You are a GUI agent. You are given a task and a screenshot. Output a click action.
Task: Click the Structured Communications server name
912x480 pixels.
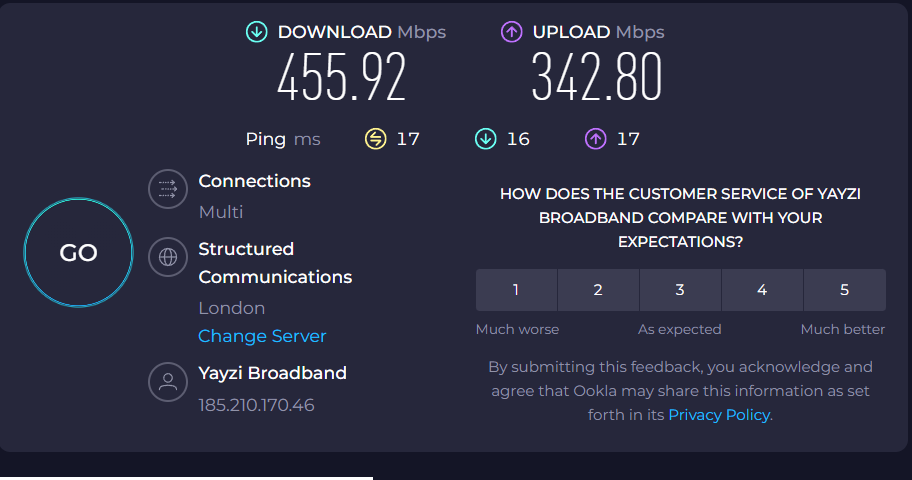[275, 263]
